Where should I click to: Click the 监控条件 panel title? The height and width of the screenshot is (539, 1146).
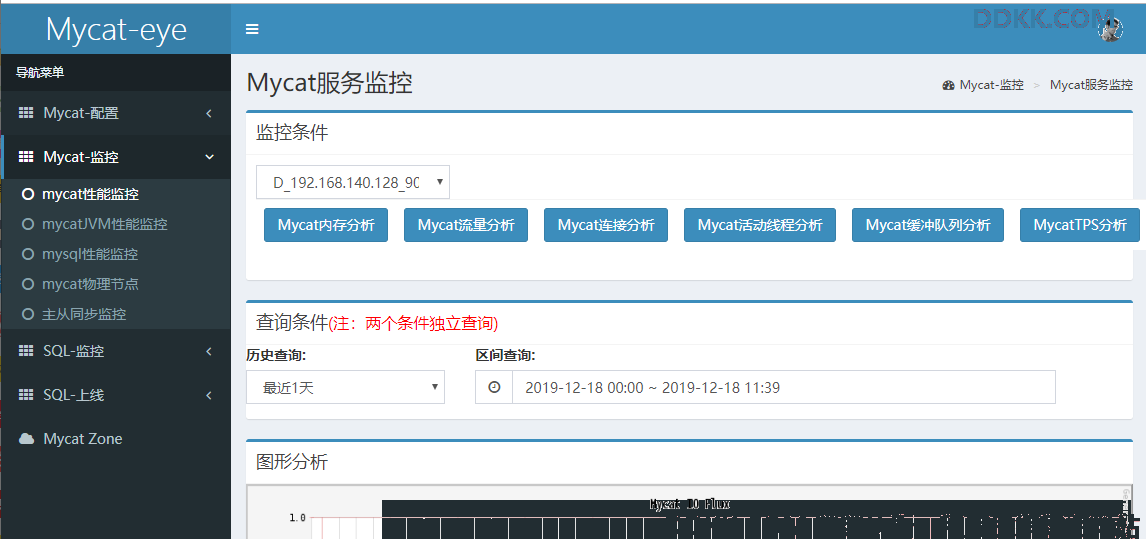[x=292, y=132]
